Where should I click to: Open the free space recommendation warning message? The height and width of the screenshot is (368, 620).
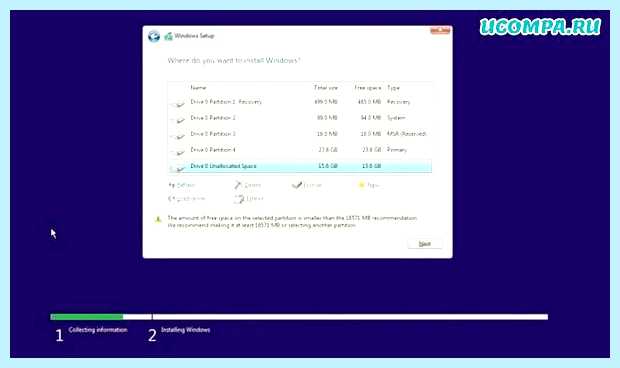coord(292,221)
